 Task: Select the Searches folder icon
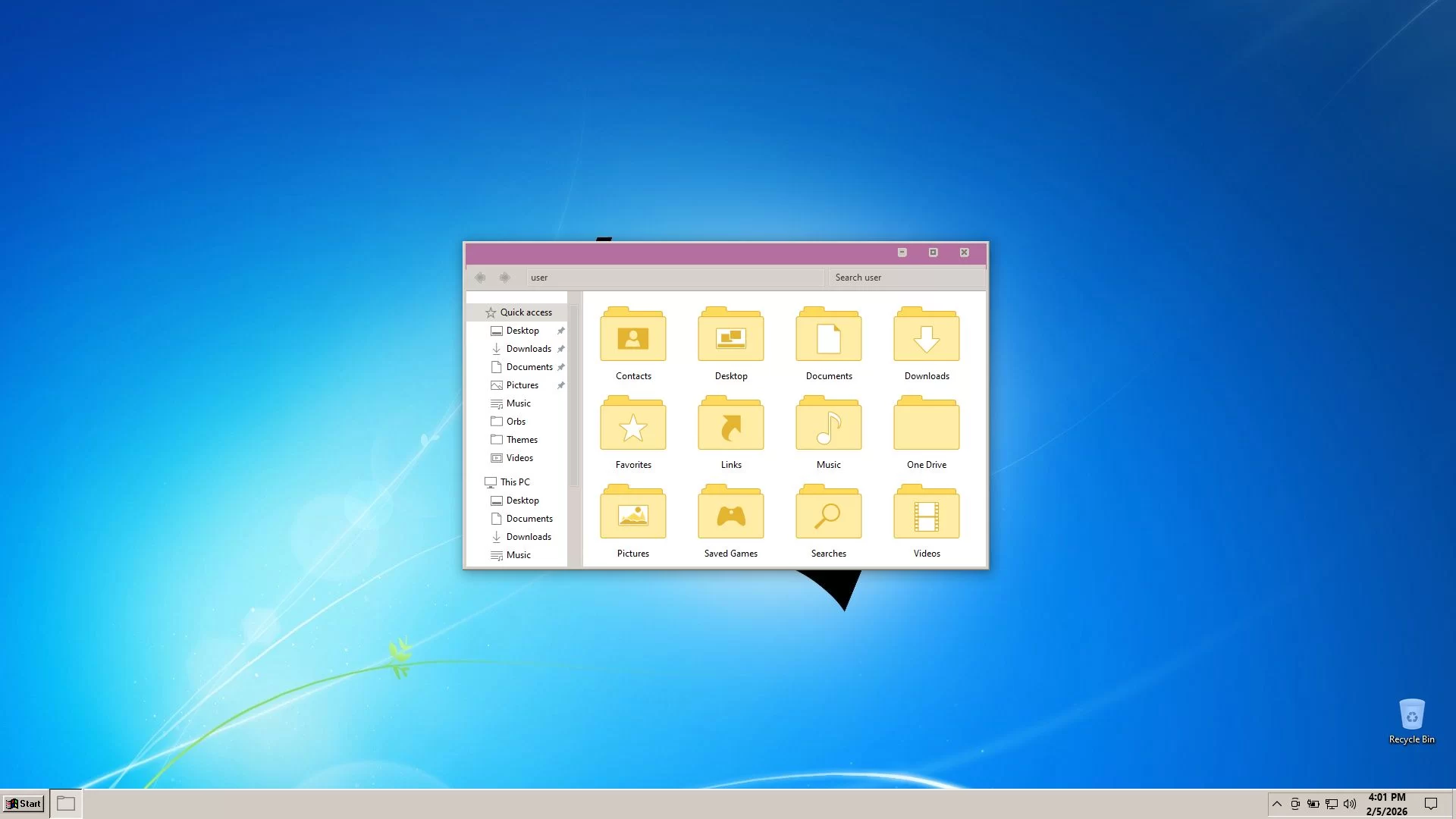828,513
